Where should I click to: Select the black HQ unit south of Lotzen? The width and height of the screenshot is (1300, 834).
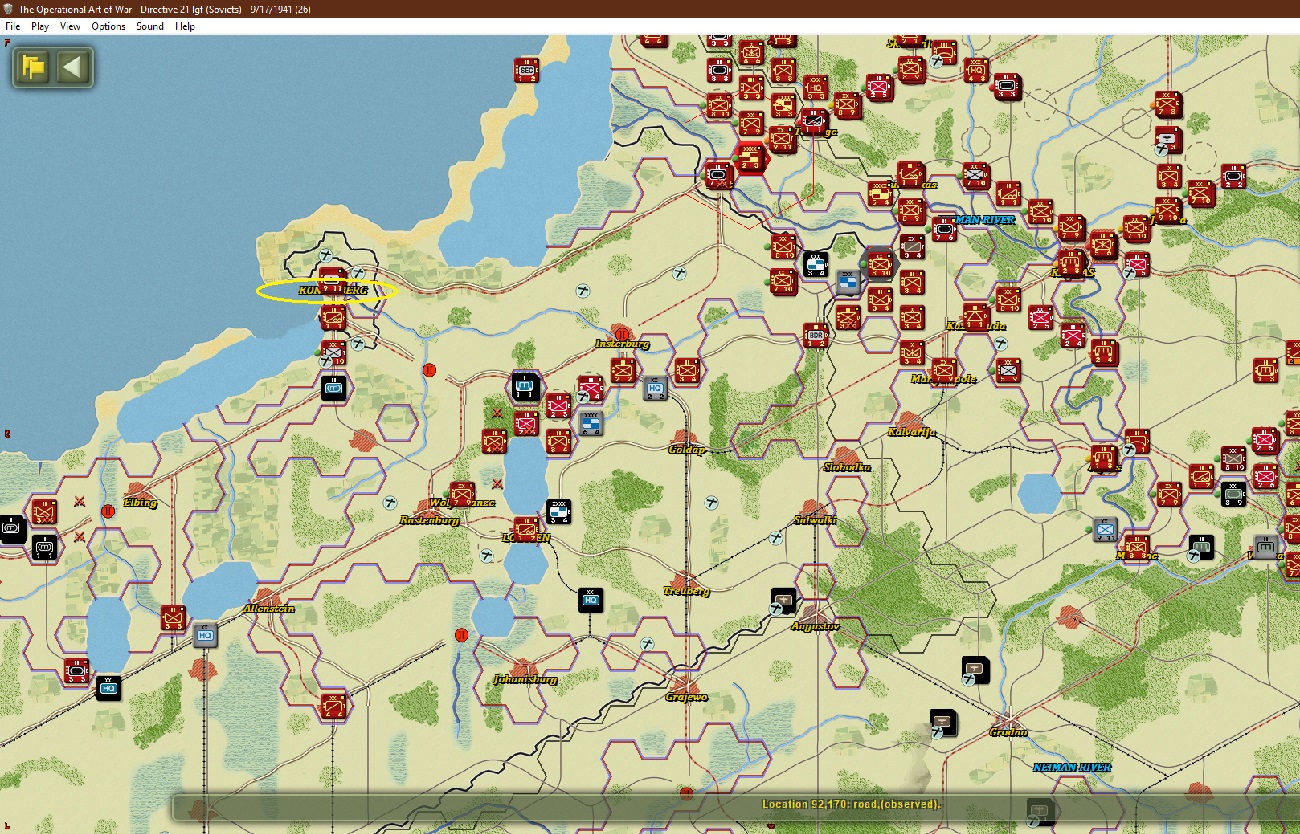tap(591, 600)
